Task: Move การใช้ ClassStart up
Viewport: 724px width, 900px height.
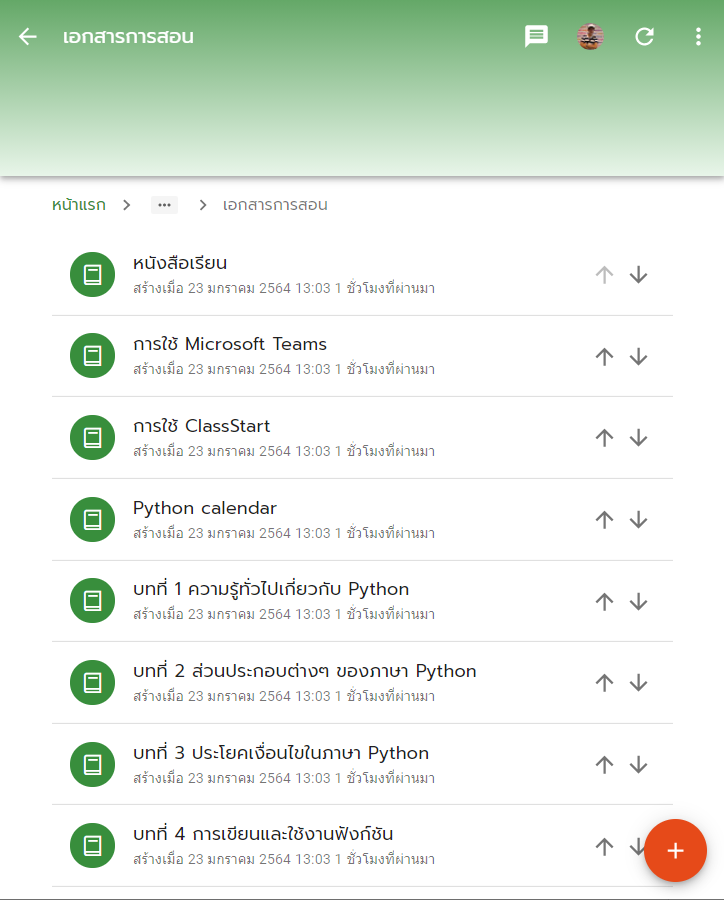Action: coord(604,438)
